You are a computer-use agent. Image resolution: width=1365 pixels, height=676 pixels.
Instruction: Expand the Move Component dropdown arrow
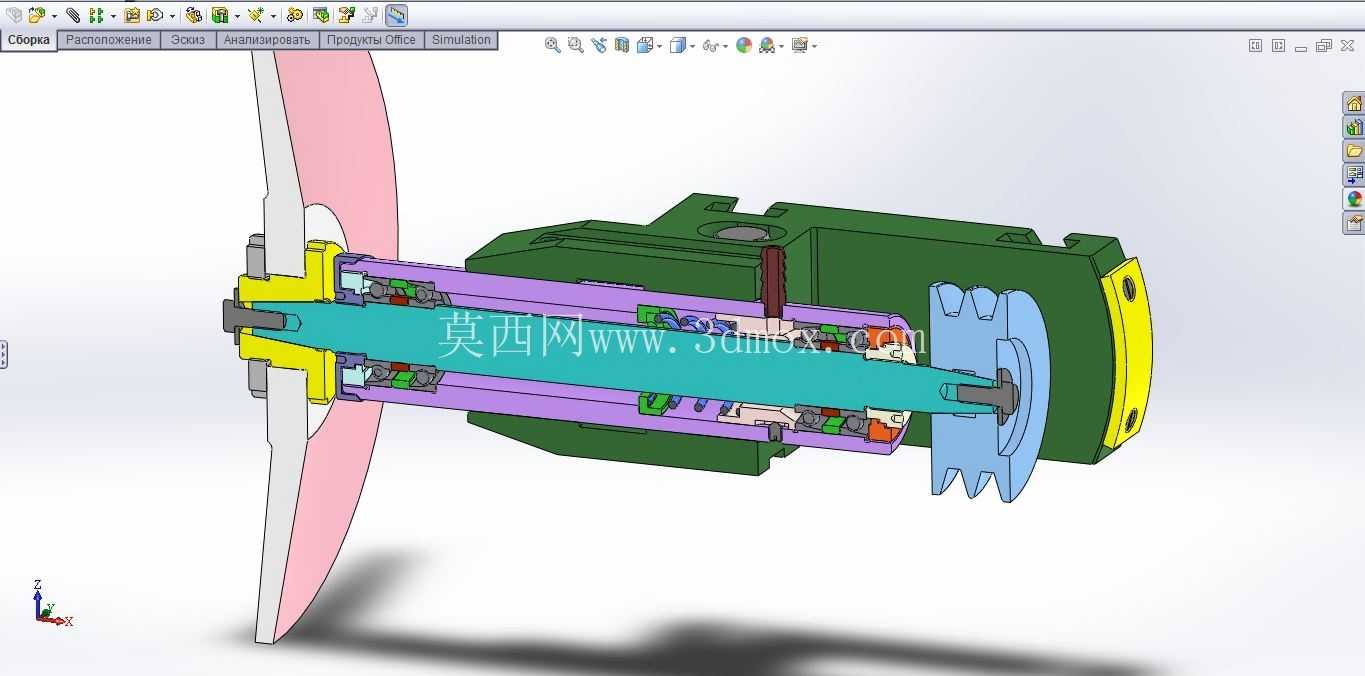pyautogui.click(x=172, y=16)
